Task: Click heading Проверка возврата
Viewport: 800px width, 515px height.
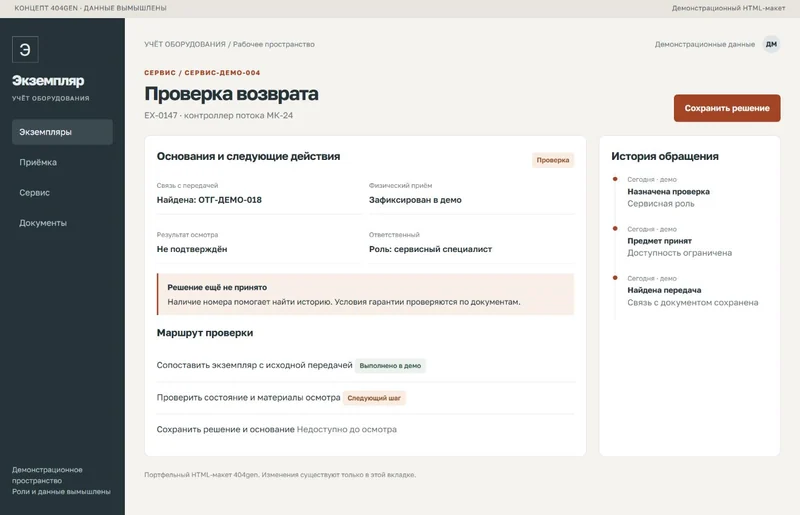Action: coord(231,94)
